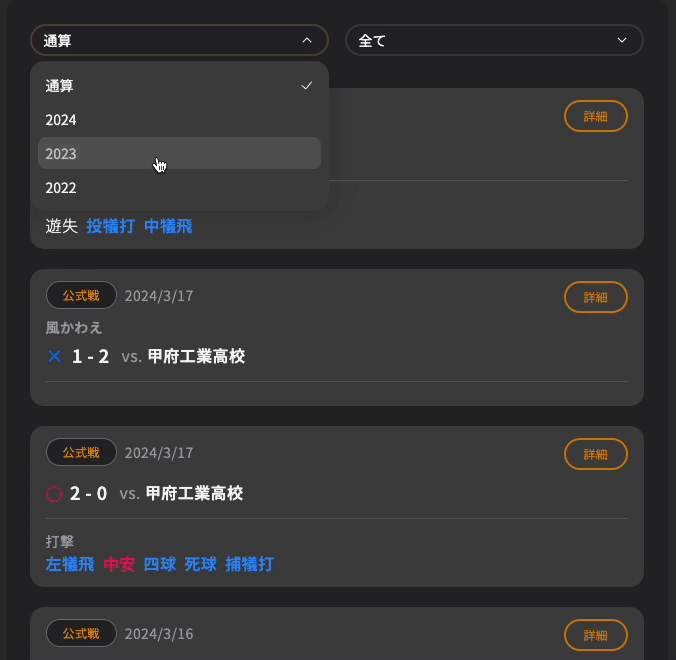676x660 pixels.
Task: Click the 中安 hit result in red
Action: click(x=119, y=564)
